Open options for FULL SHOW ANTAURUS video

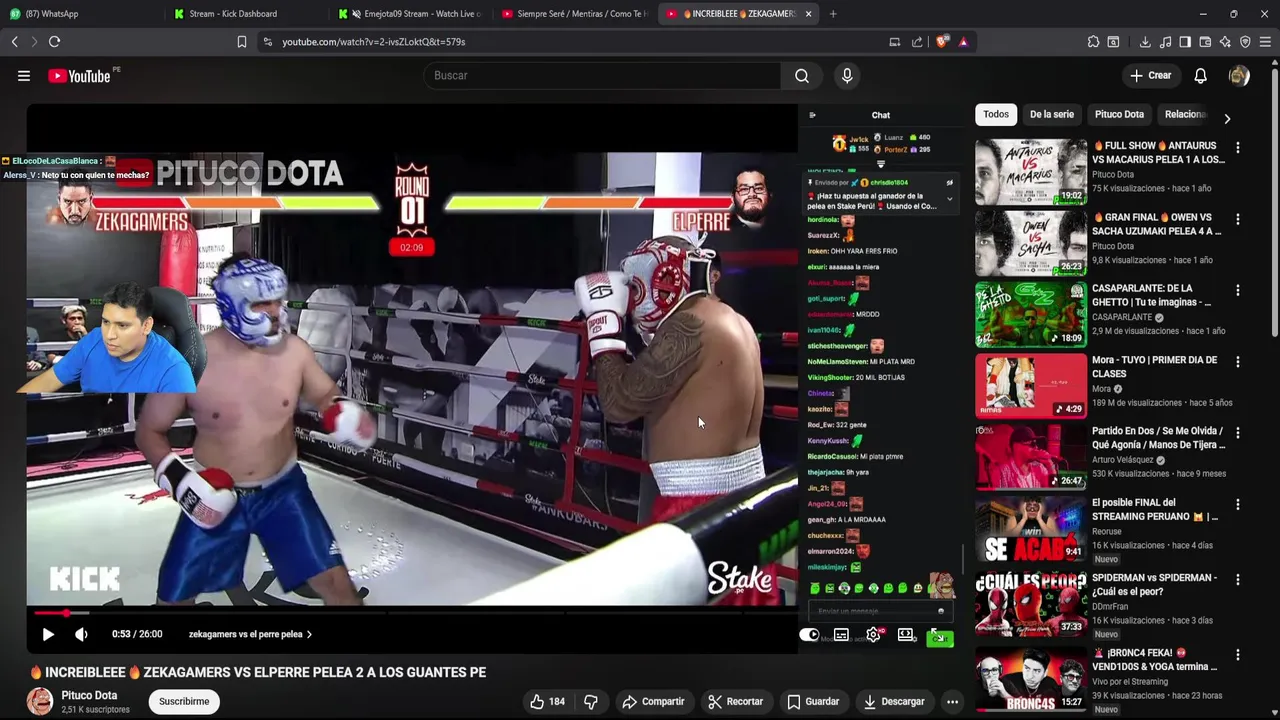[1238, 147]
